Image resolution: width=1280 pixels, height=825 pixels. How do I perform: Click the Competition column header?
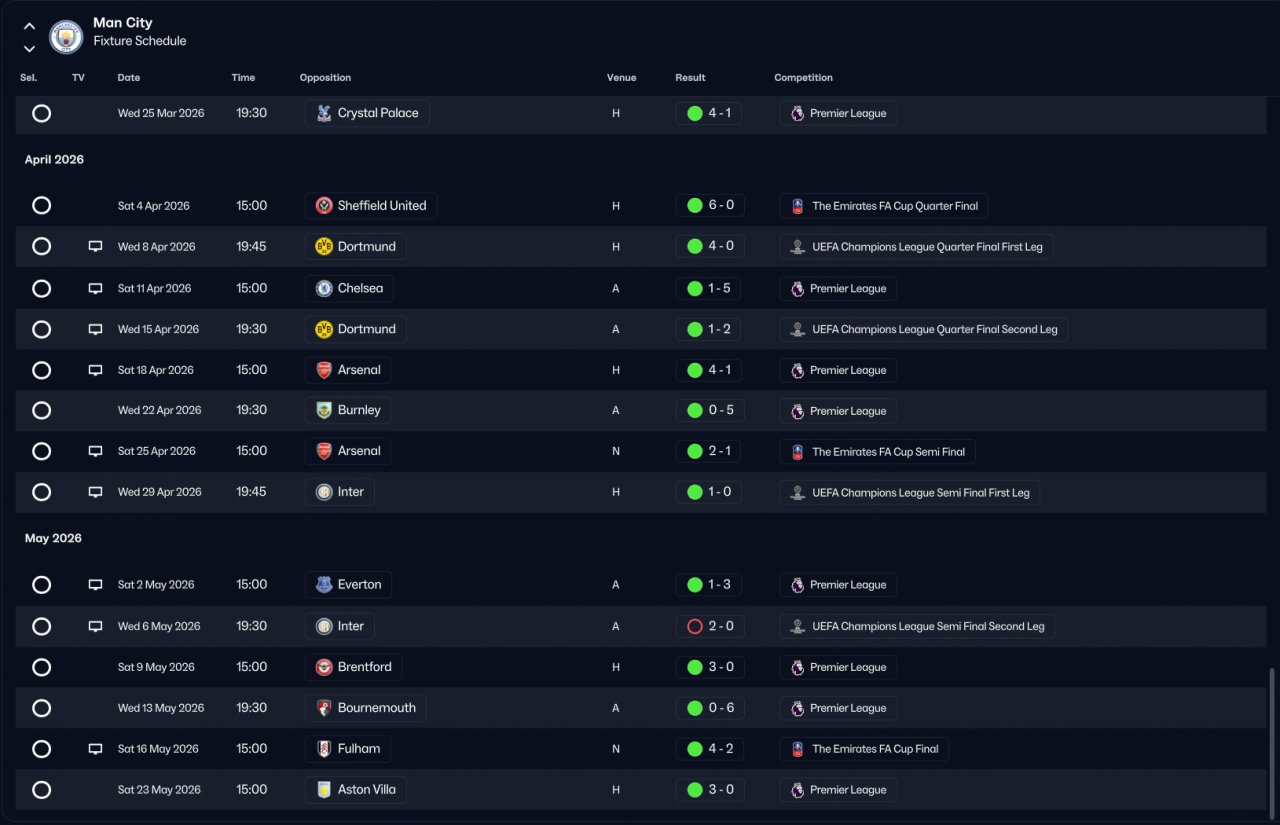[803, 78]
